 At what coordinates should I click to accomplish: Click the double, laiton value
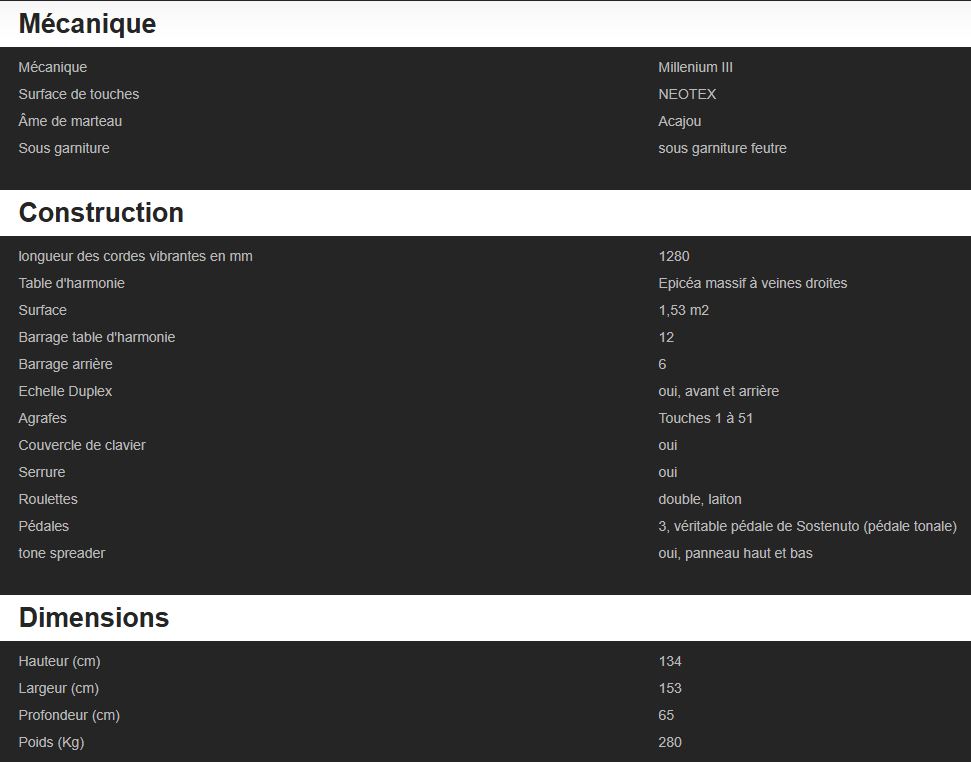700,499
